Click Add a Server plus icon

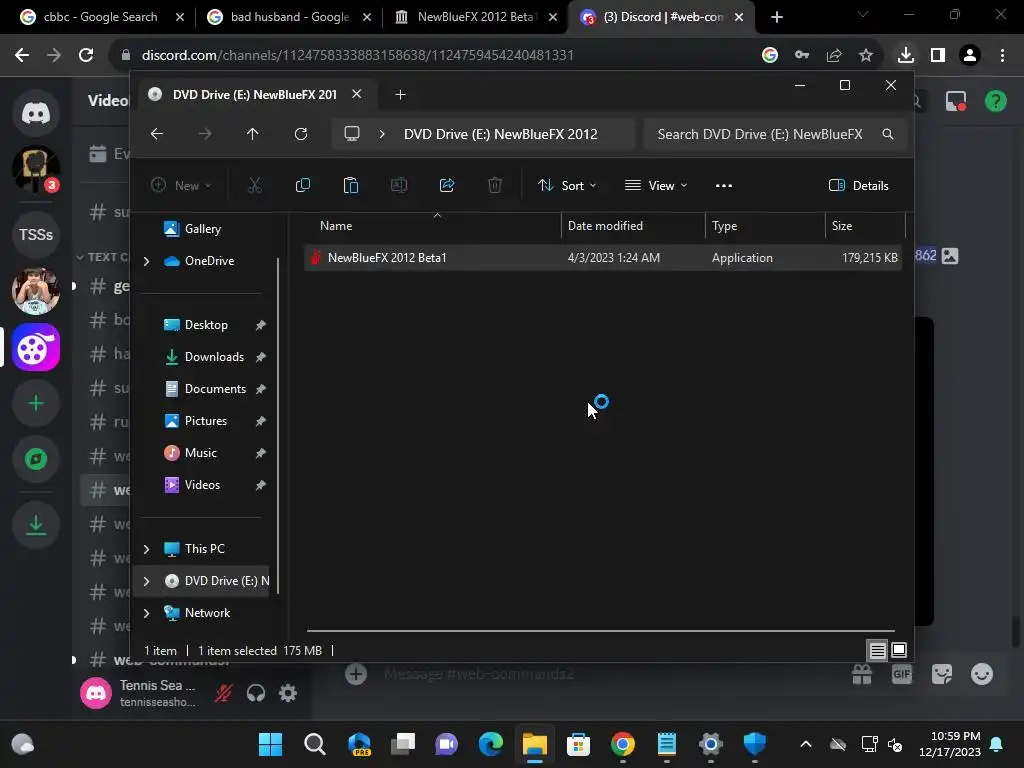pyautogui.click(x=36, y=403)
